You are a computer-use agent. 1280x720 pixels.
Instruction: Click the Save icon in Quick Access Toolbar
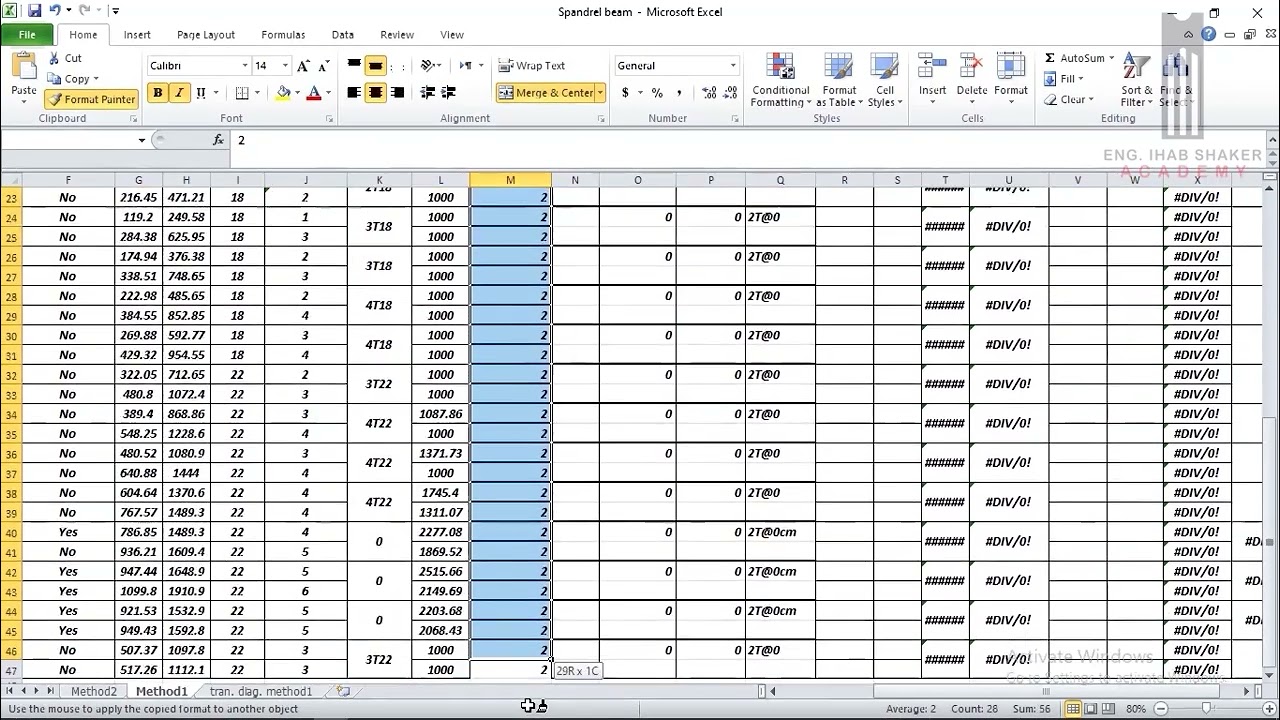tap(34, 11)
